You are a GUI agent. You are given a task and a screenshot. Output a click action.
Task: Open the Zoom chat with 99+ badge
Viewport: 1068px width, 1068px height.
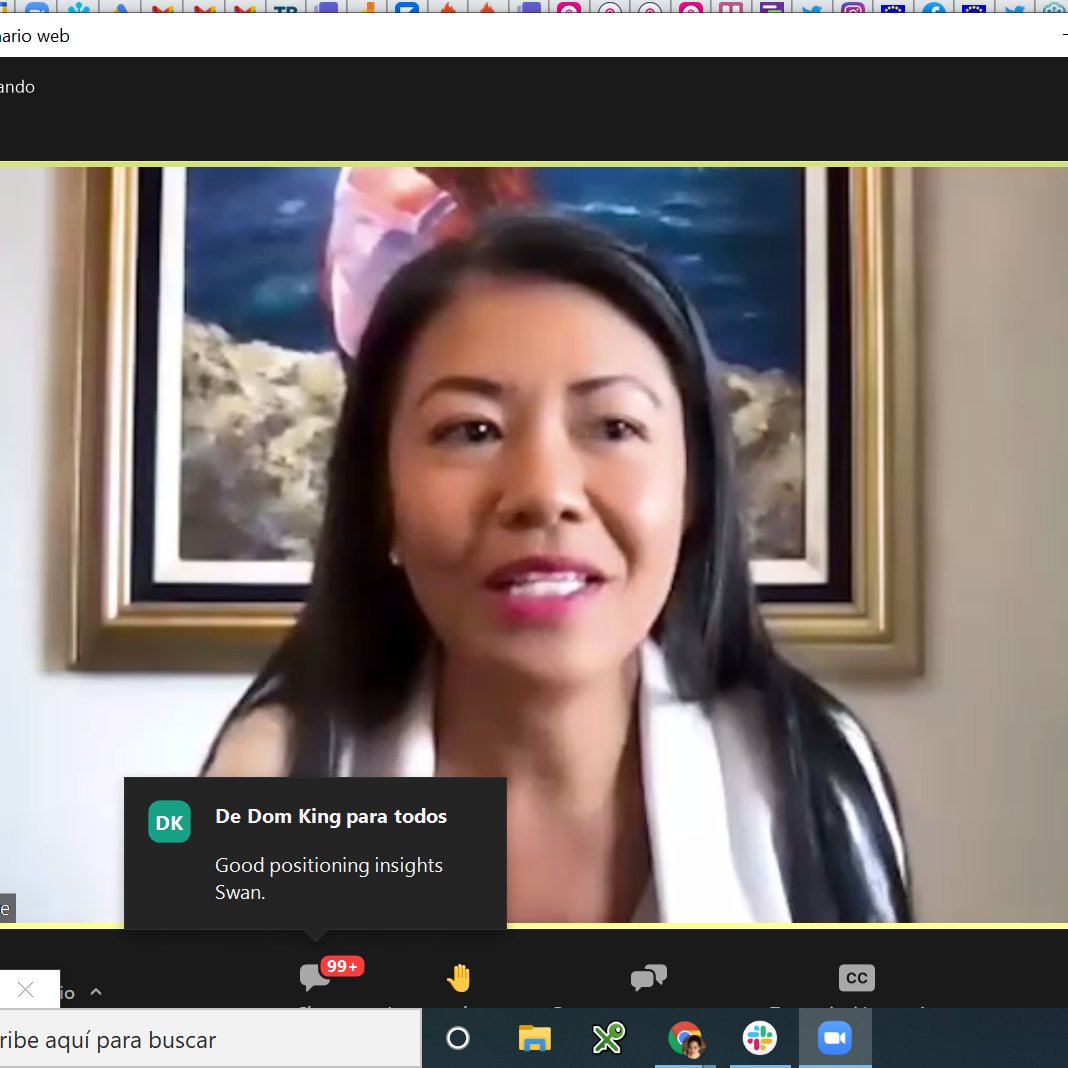[331, 976]
